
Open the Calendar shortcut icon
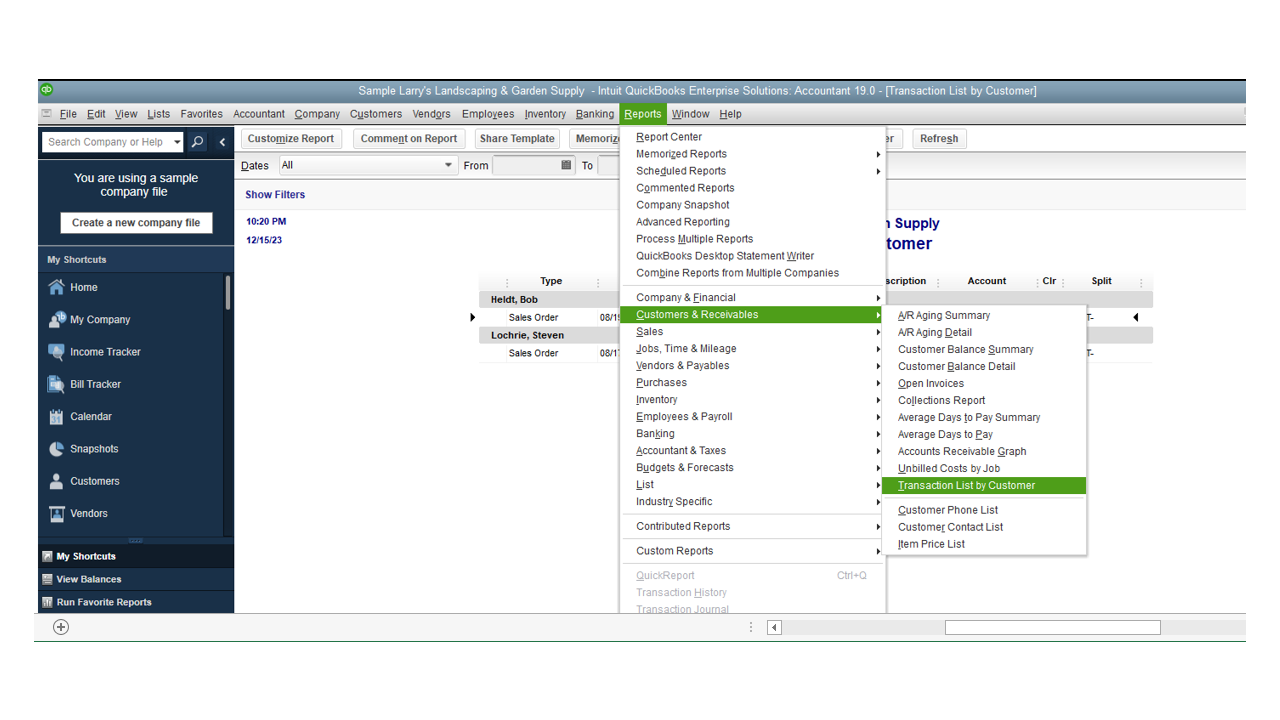click(x=57, y=416)
